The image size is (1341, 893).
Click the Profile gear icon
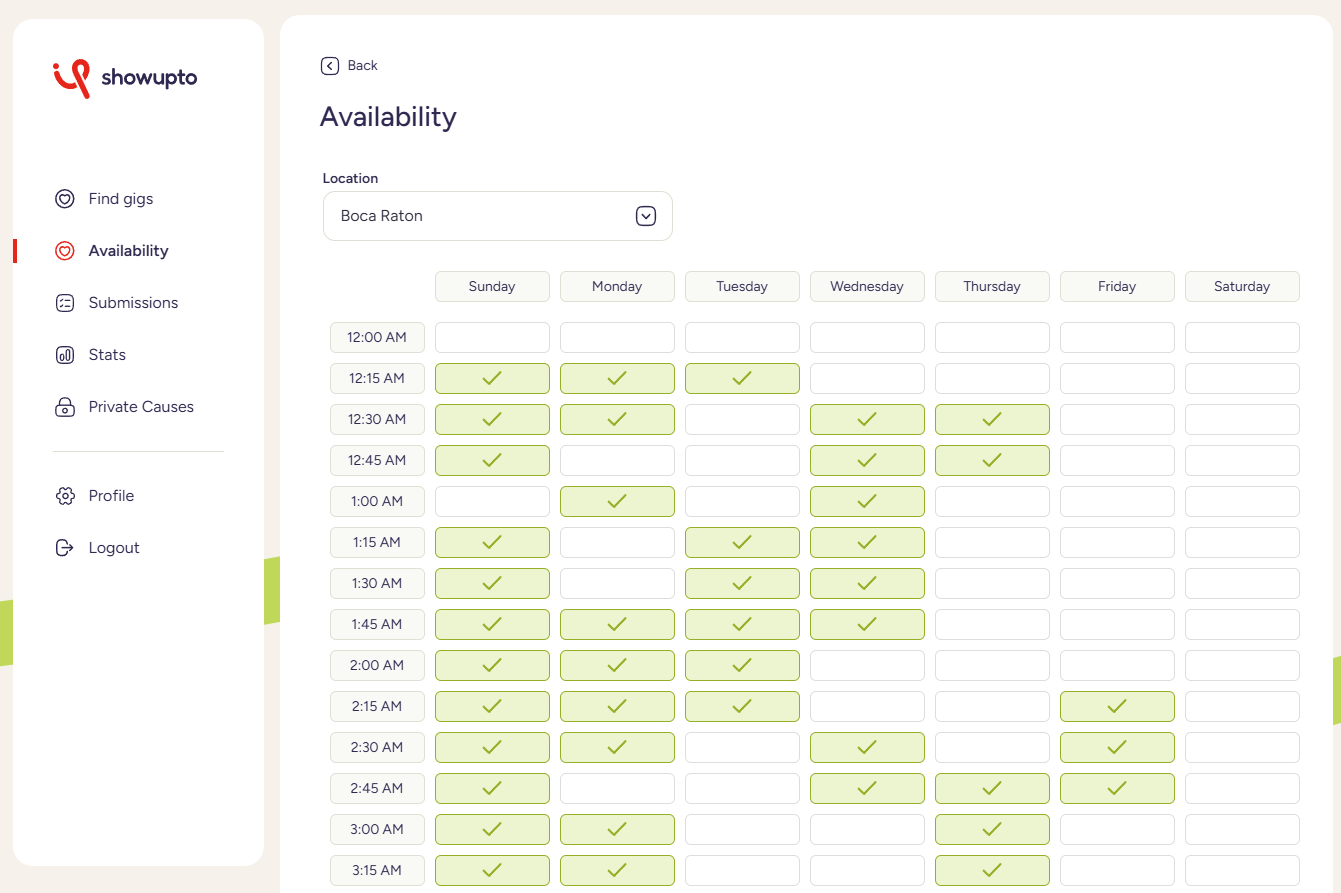coord(65,496)
